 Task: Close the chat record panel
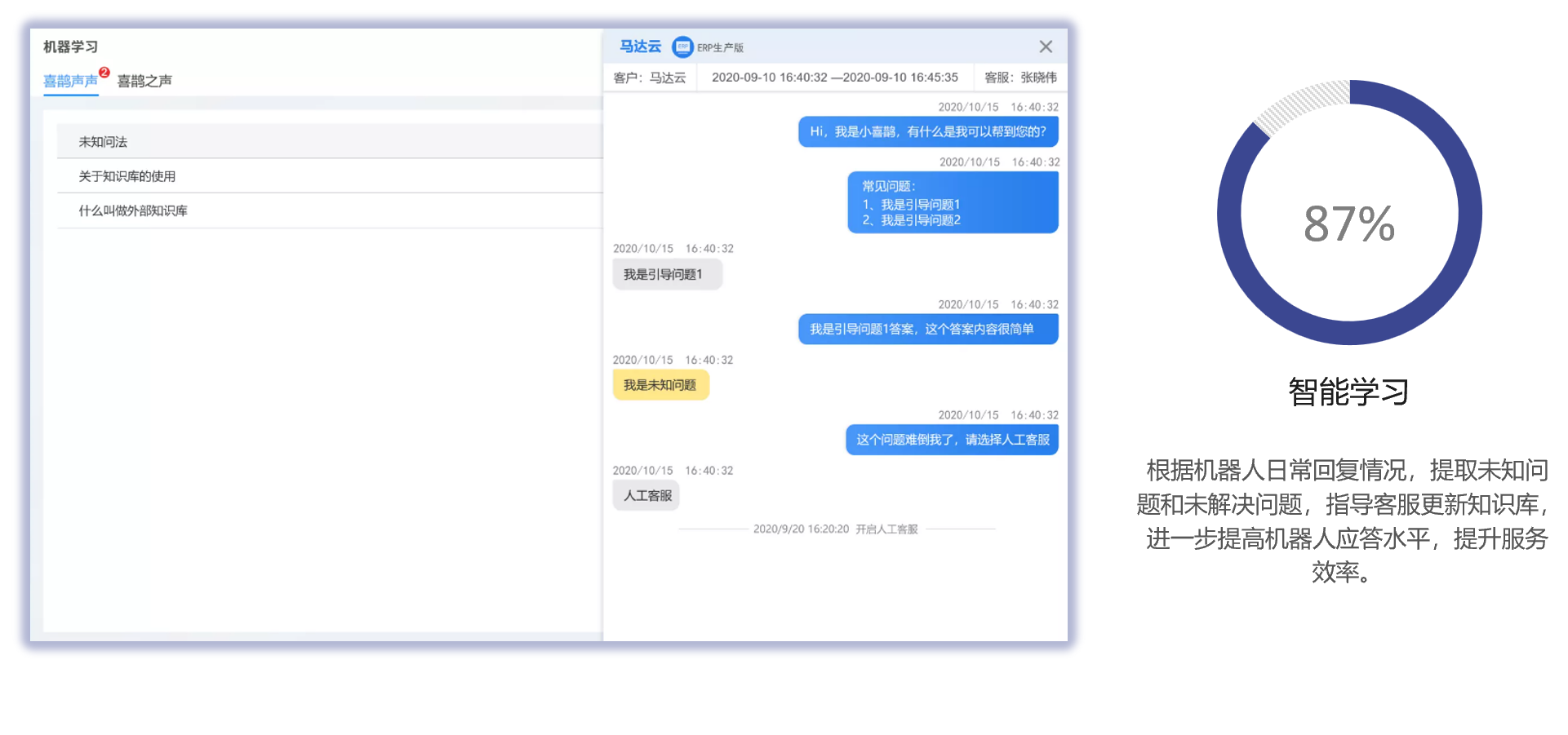coord(1046,47)
